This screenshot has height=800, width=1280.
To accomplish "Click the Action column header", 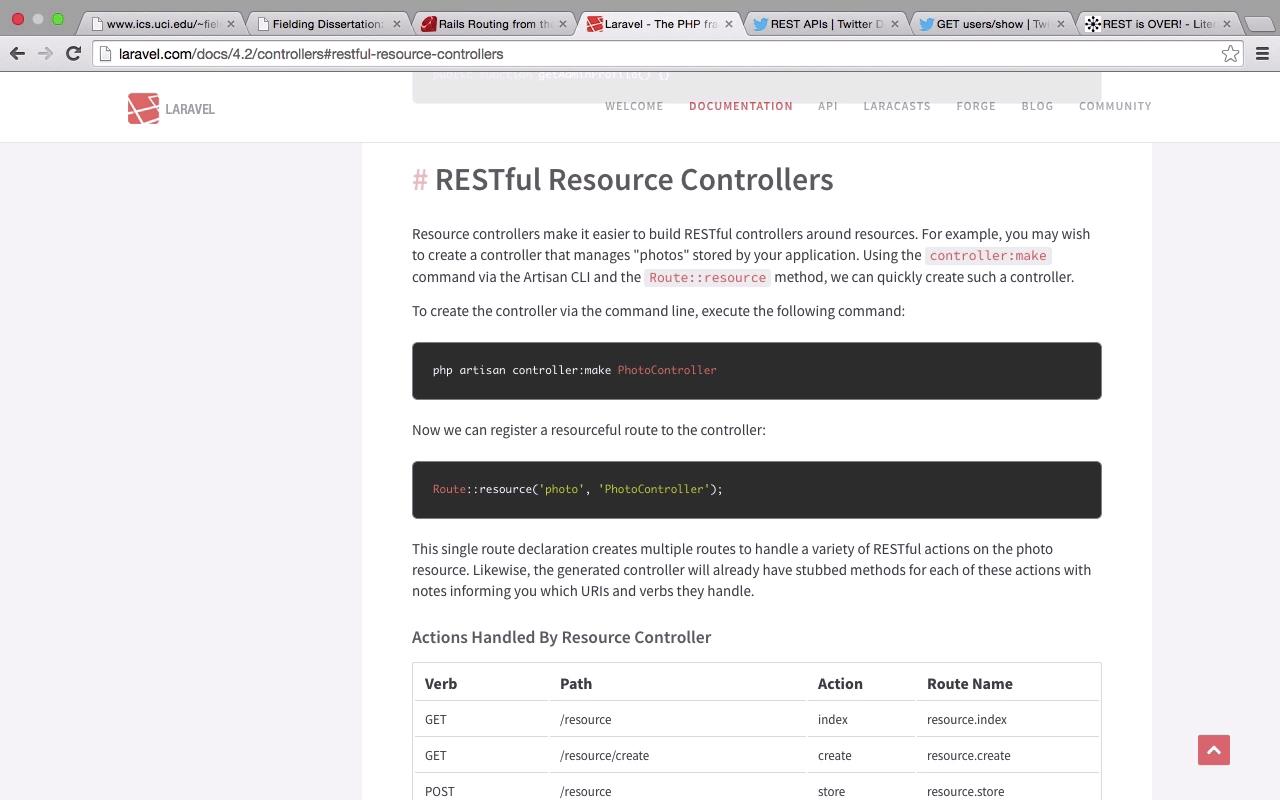I will [x=840, y=684].
